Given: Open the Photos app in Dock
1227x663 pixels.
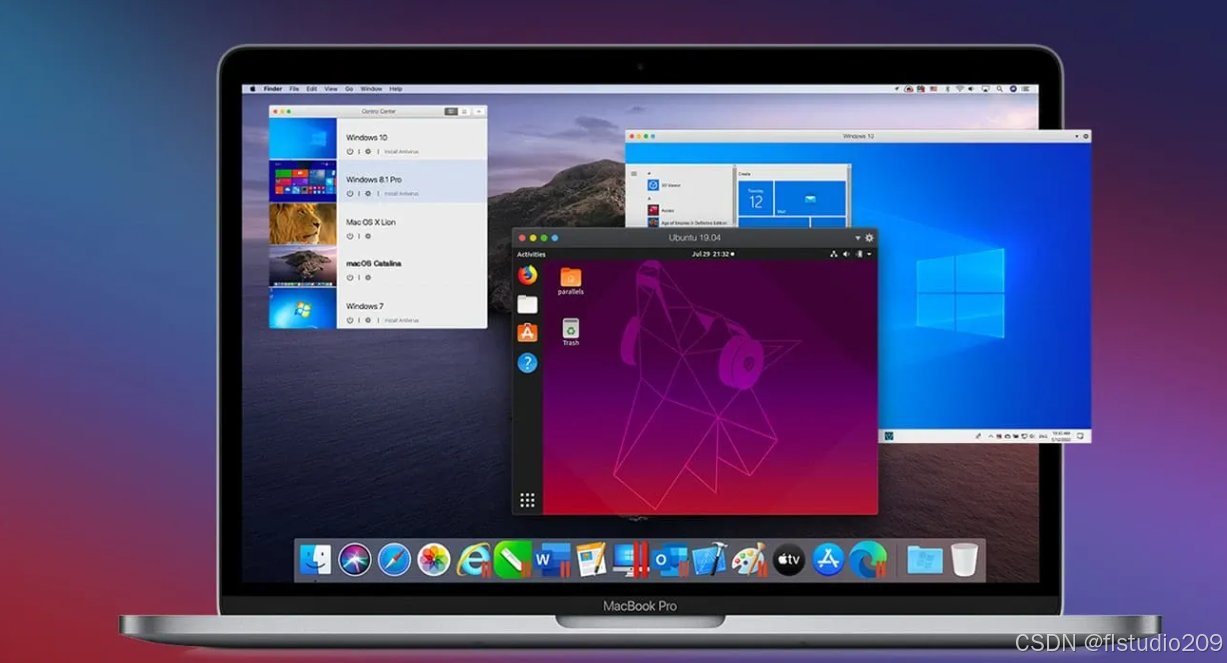Looking at the screenshot, I should 433,560.
